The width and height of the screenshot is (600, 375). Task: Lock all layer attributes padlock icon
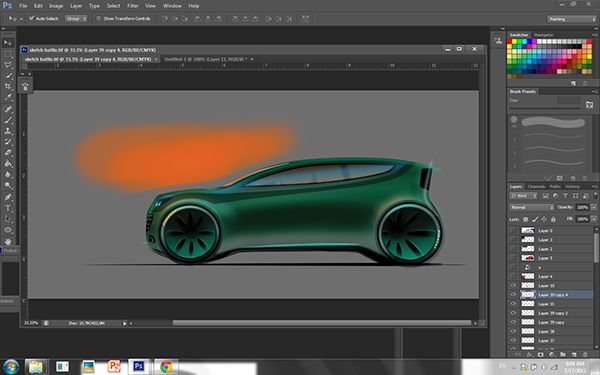553,219
